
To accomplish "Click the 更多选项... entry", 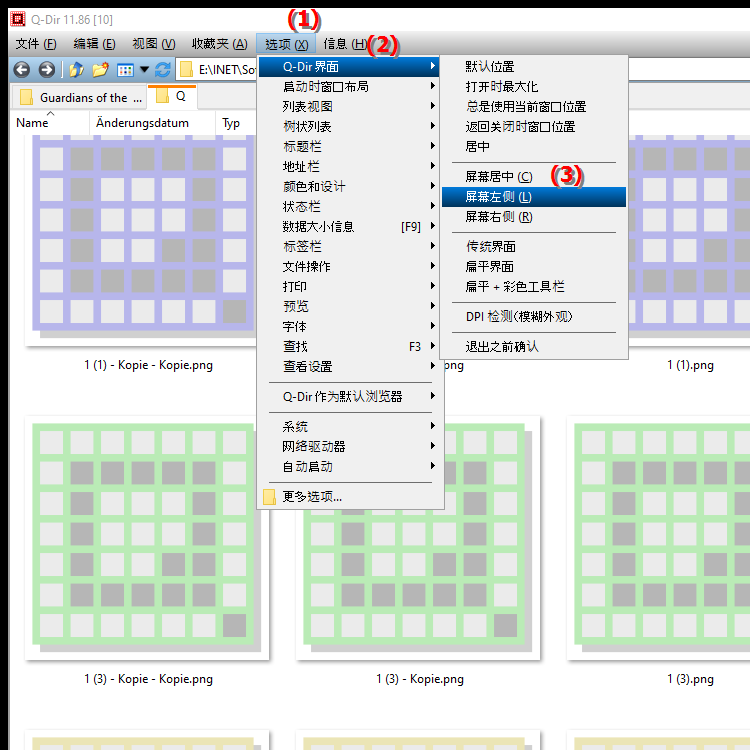I will 349,496.
